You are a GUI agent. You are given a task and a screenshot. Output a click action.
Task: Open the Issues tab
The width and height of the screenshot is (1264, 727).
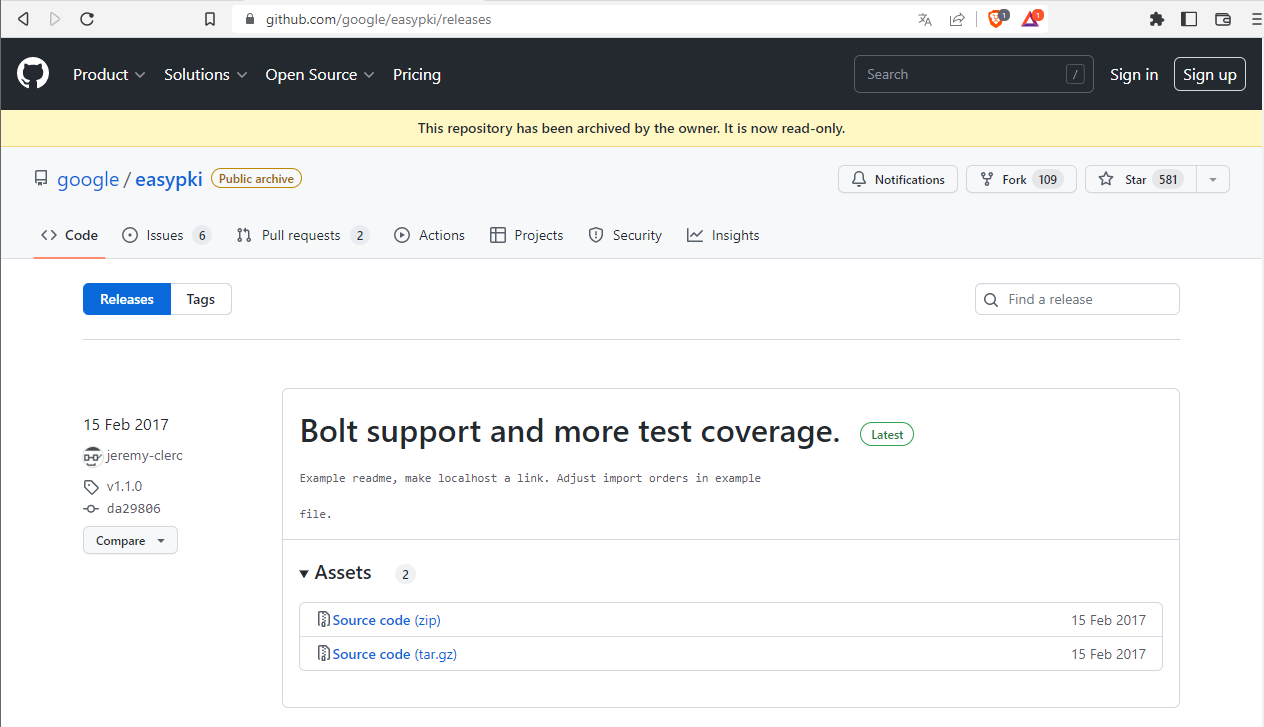(165, 236)
